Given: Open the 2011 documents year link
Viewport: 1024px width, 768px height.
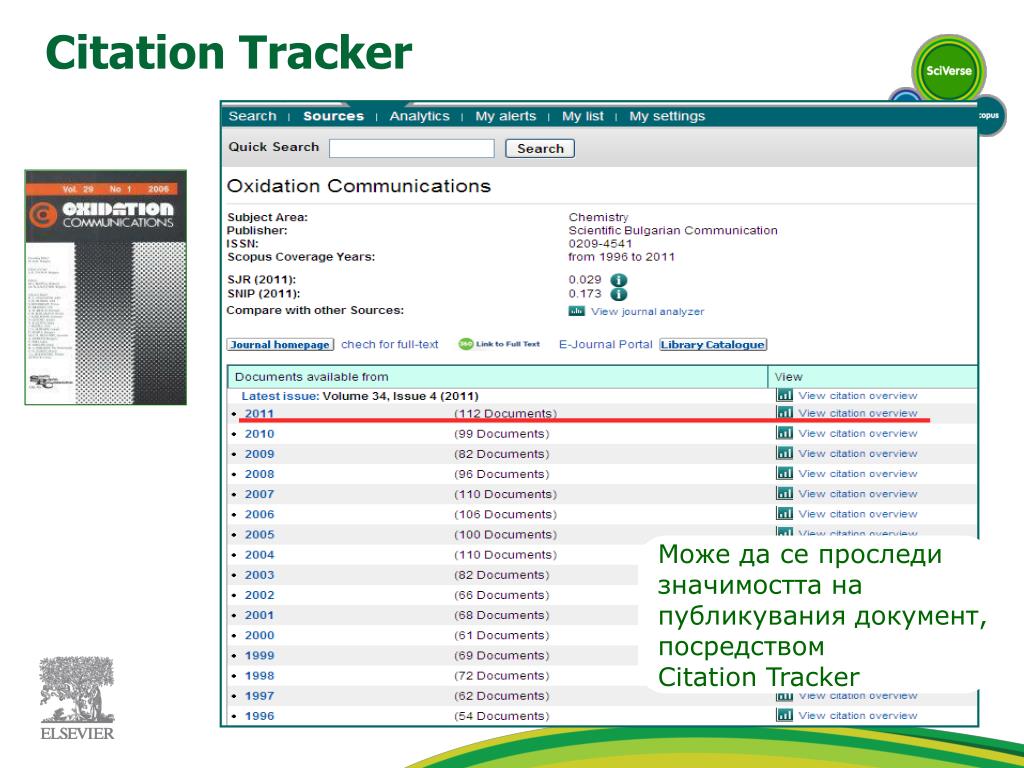Looking at the screenshot, I should [259, 413].
